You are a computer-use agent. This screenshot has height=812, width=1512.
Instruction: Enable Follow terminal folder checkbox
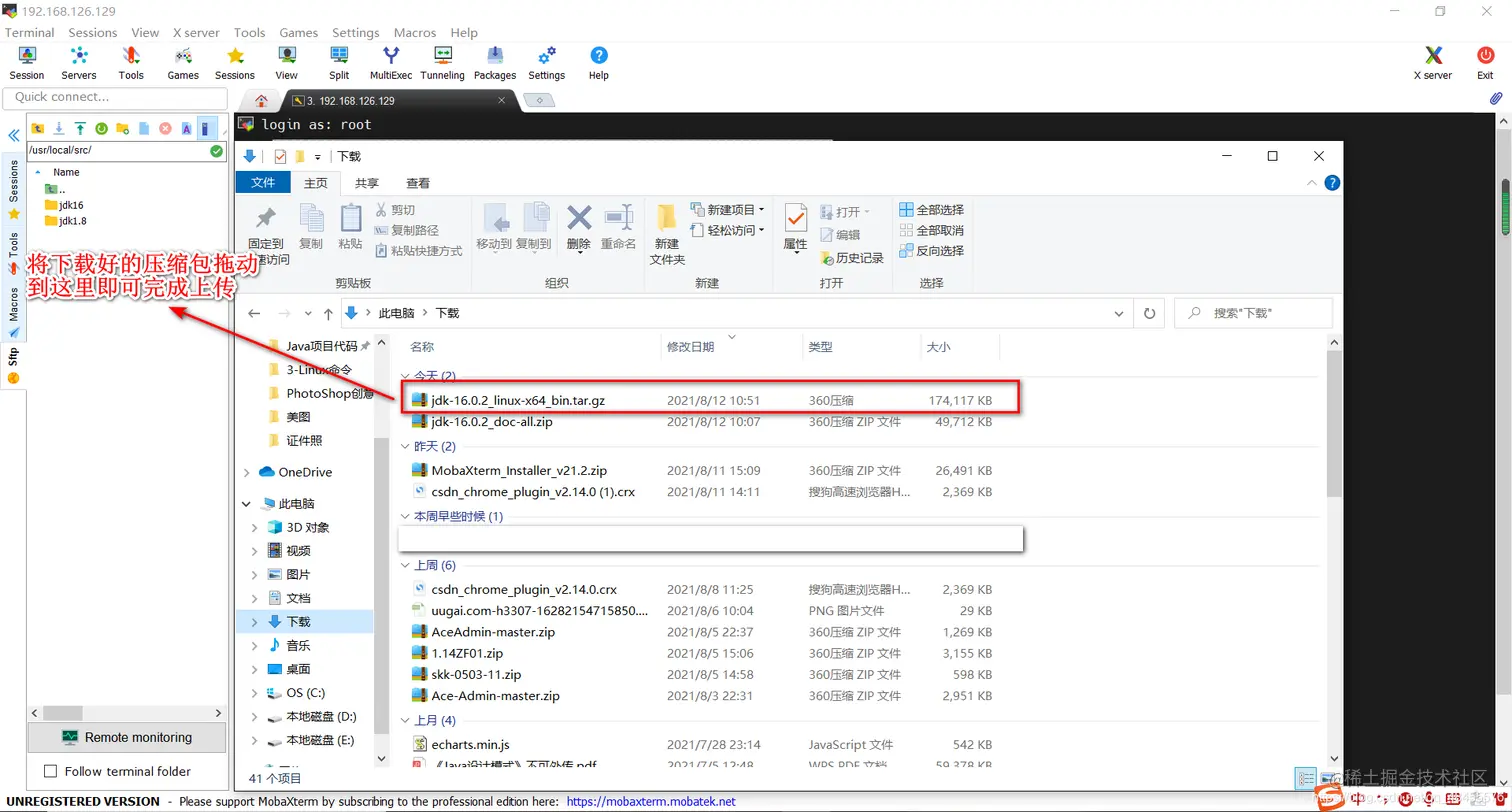pyautogui.click(x=51, y=771)
